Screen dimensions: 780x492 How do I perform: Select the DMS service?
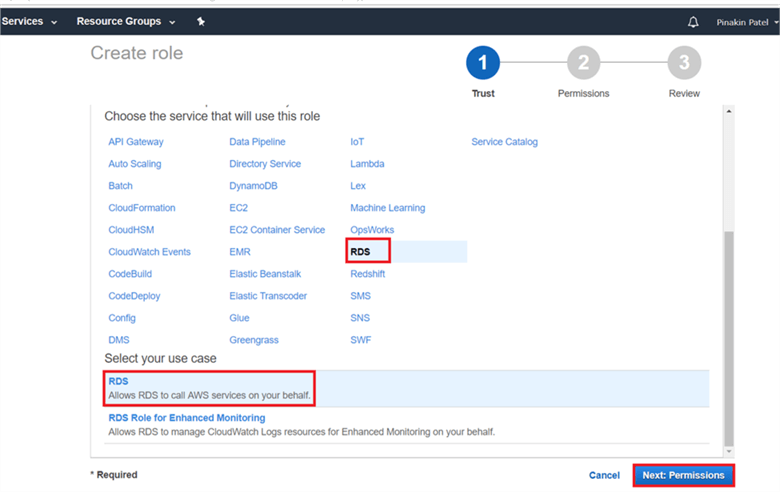point(119,340)
